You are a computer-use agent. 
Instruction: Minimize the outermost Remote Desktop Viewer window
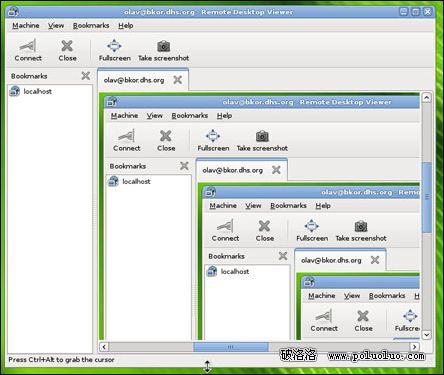[404, 12]
